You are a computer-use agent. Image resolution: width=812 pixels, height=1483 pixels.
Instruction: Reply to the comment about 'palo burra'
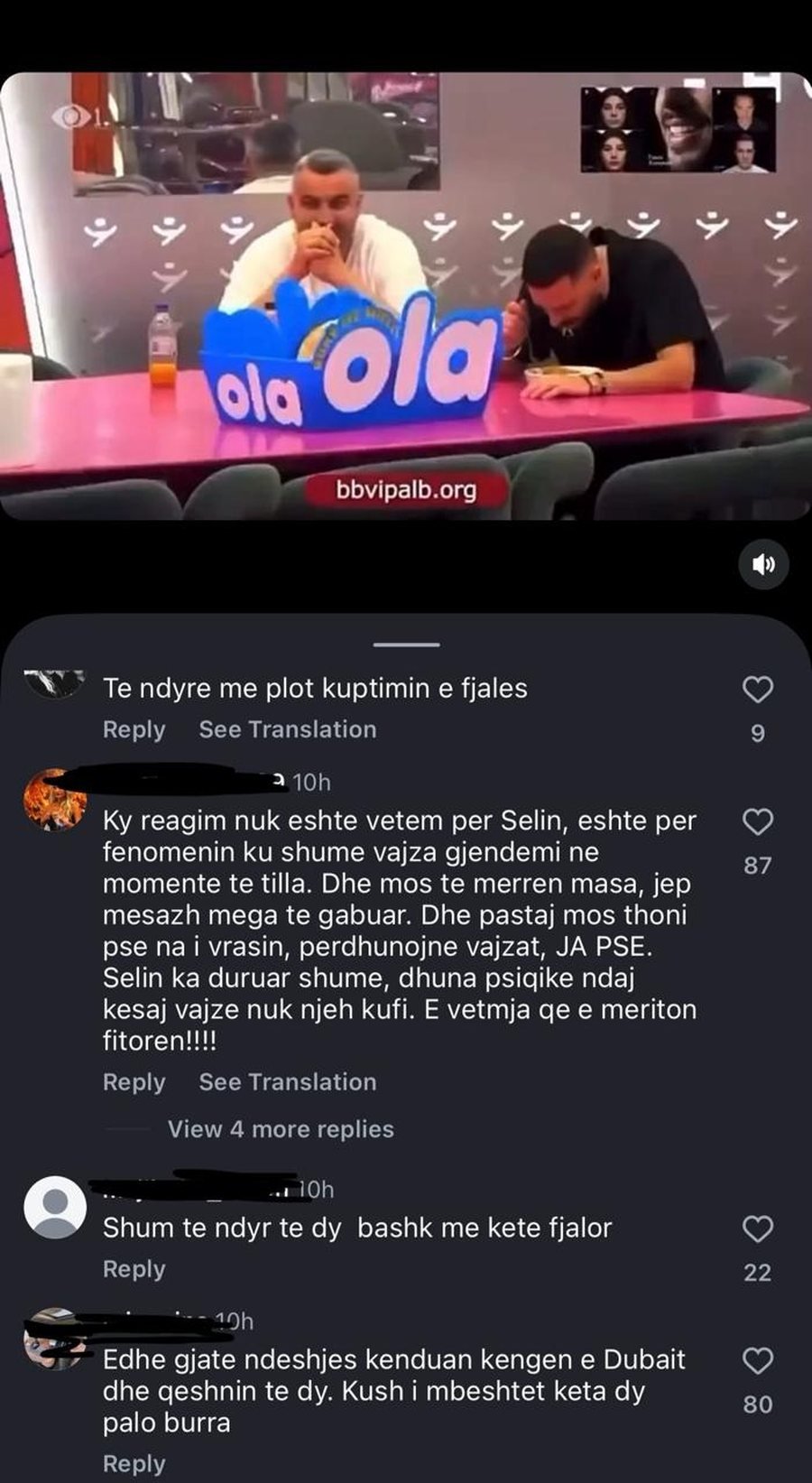tap(134, 1463)
